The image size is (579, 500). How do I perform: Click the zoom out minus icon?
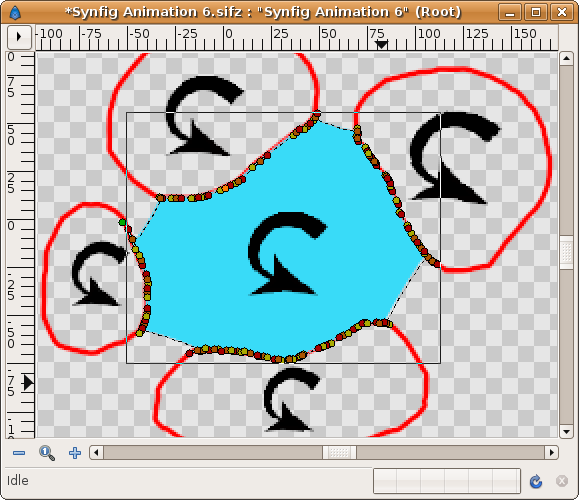click(x=19, y=453)
